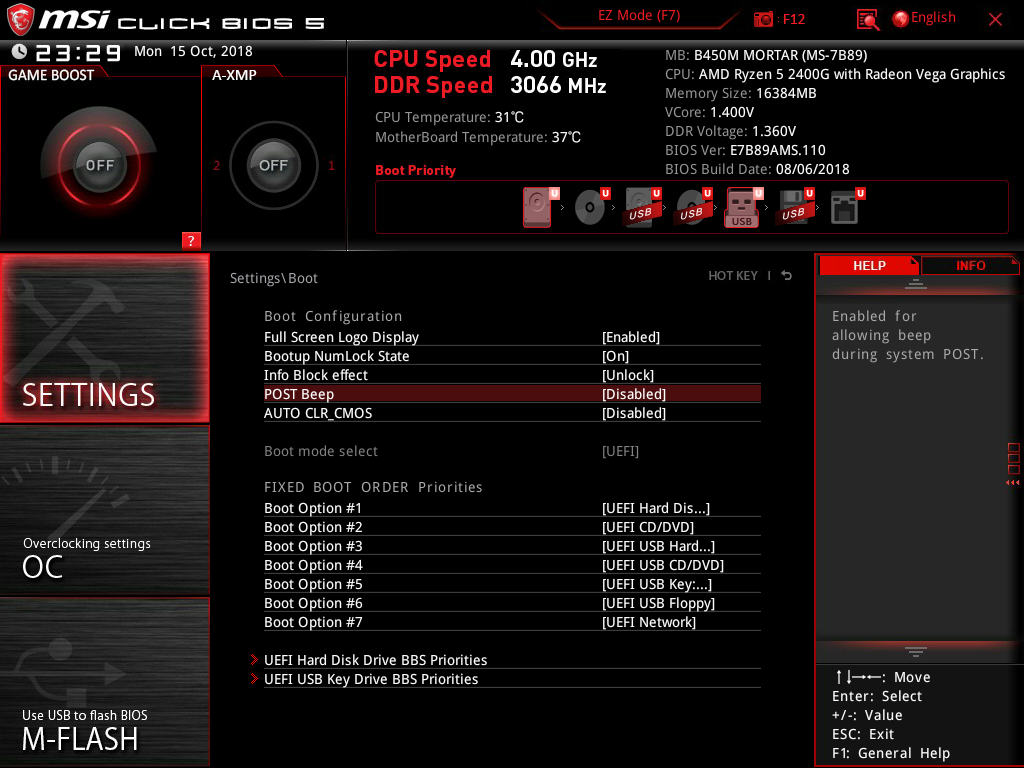The width and height of the screenshot is (1024, 768).
Task: Select the network boot icon in Boot Priority
Action: [x=845, y=207]
